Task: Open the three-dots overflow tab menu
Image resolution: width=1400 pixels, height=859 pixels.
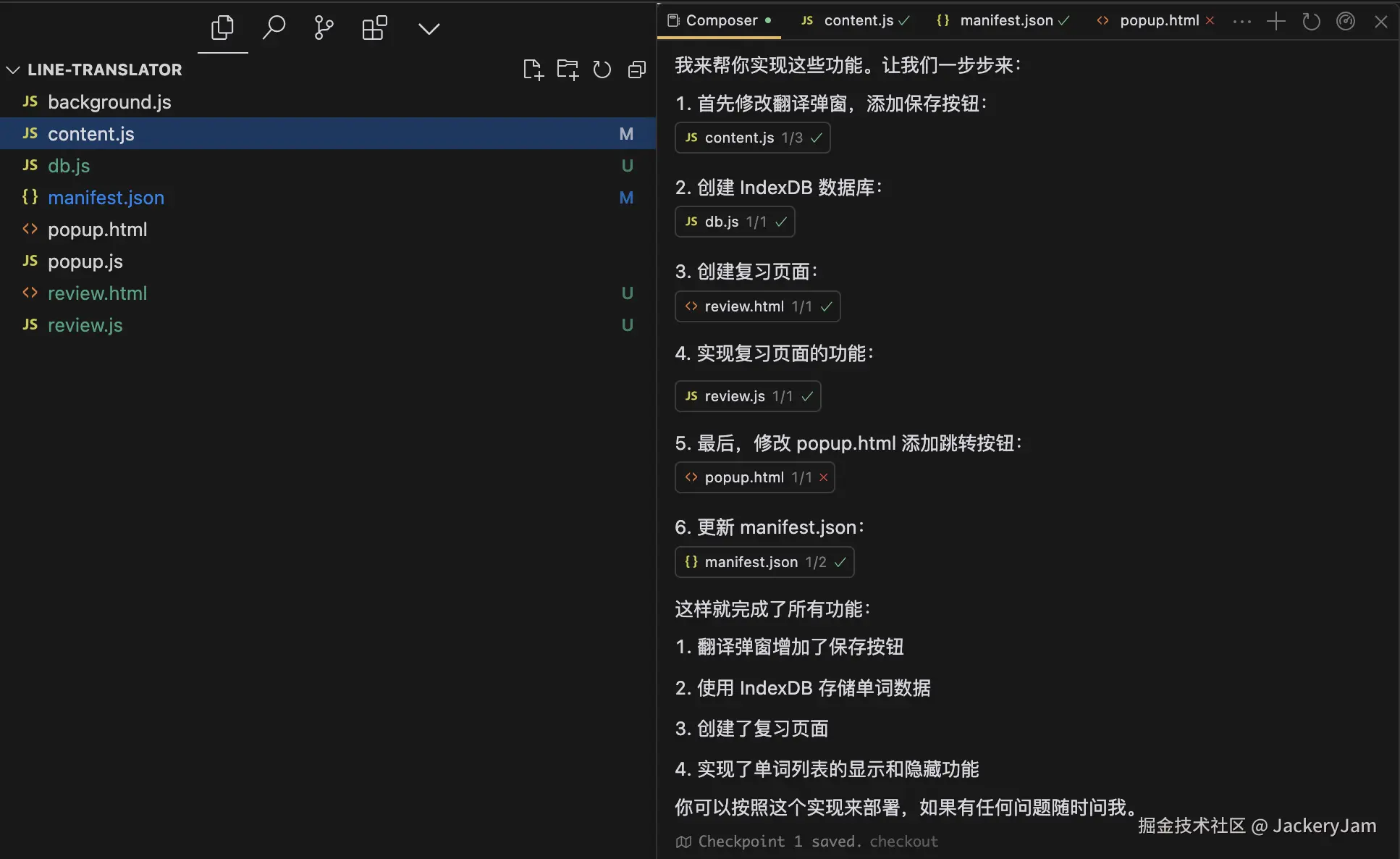Action: tap(1241, 22)
